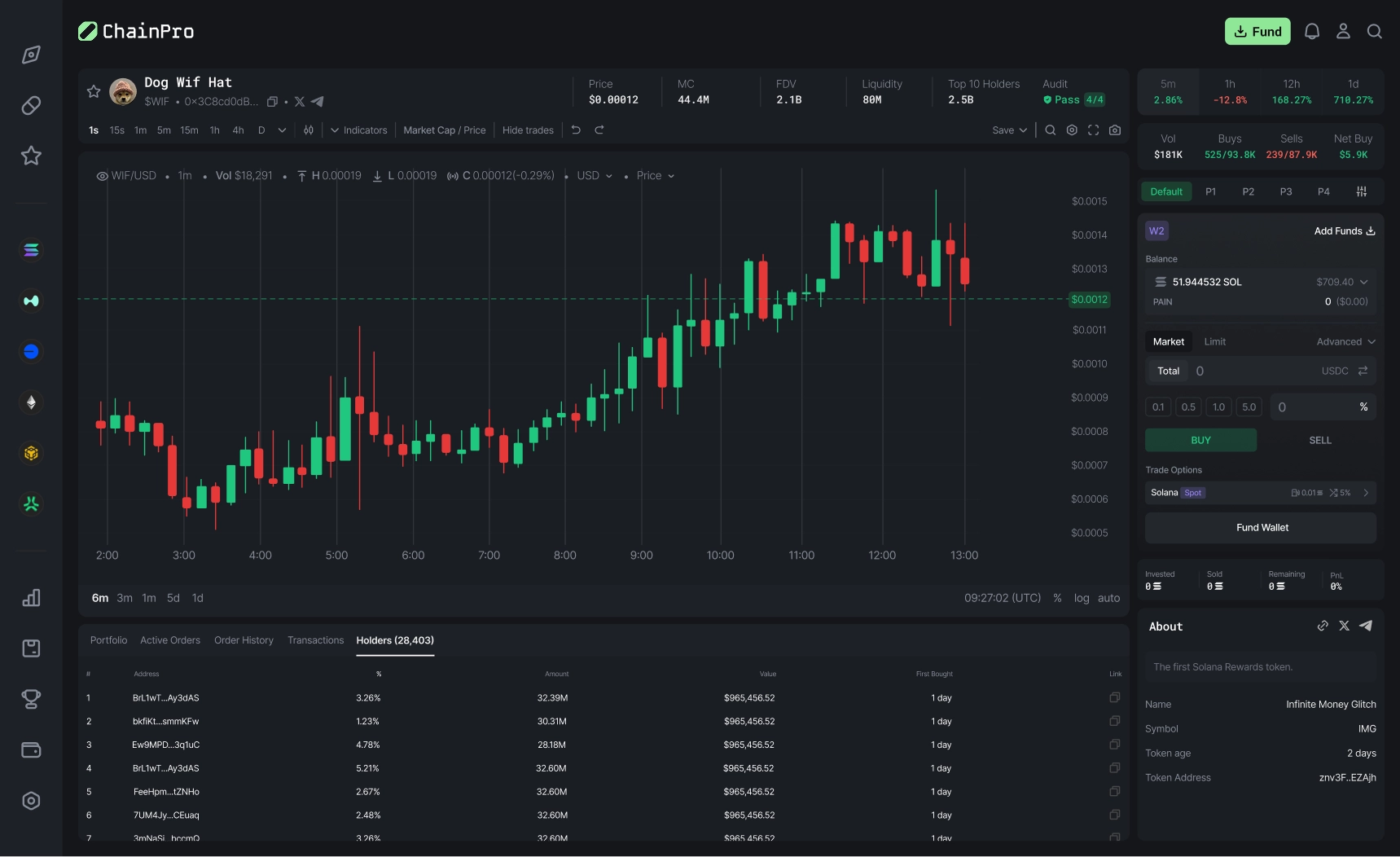
Task: Switch between Market Cap and Price
Action: click(444, 130)
